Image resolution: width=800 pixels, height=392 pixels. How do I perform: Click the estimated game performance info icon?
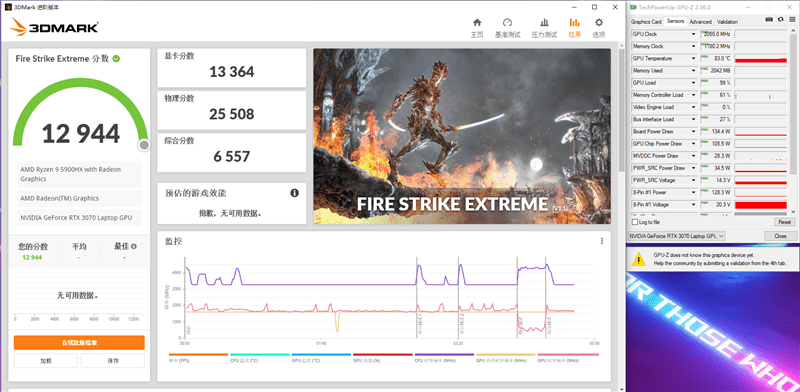(294, 193)
